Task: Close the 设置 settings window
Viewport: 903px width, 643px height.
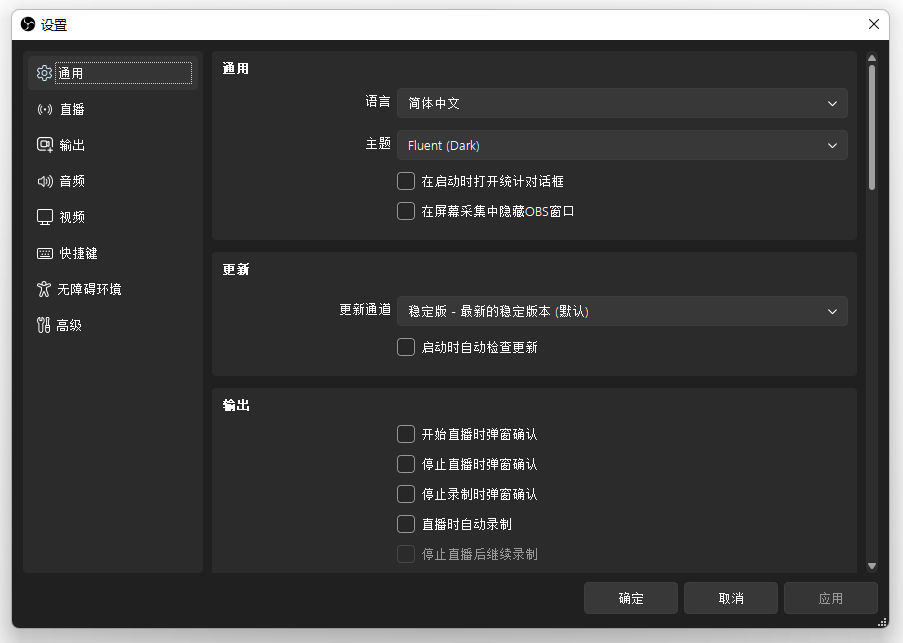Action: click(874, 24)
